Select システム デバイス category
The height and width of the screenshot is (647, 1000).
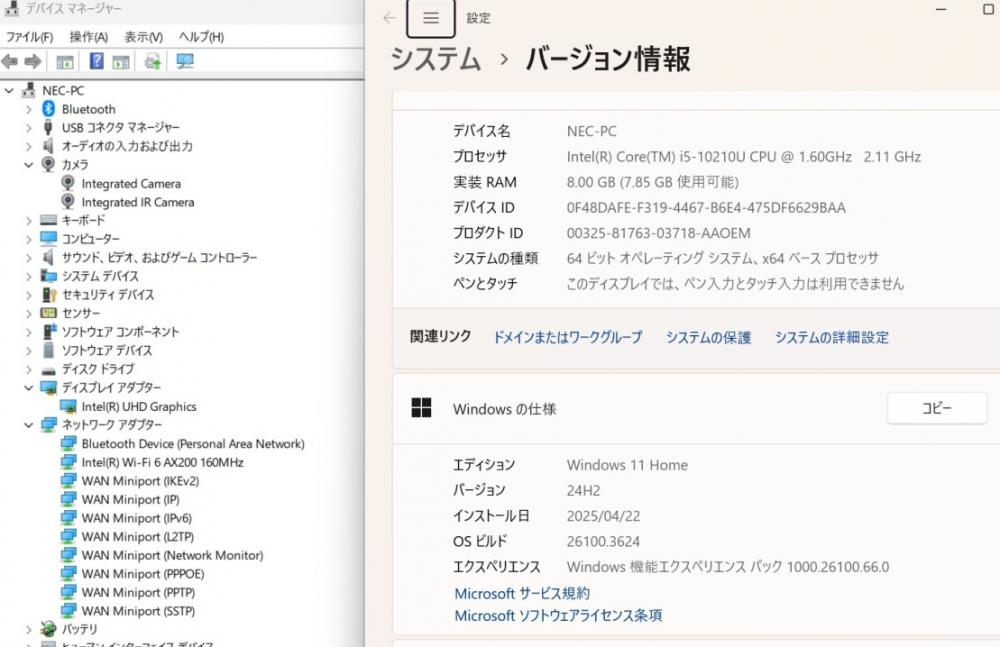[100, 276]
